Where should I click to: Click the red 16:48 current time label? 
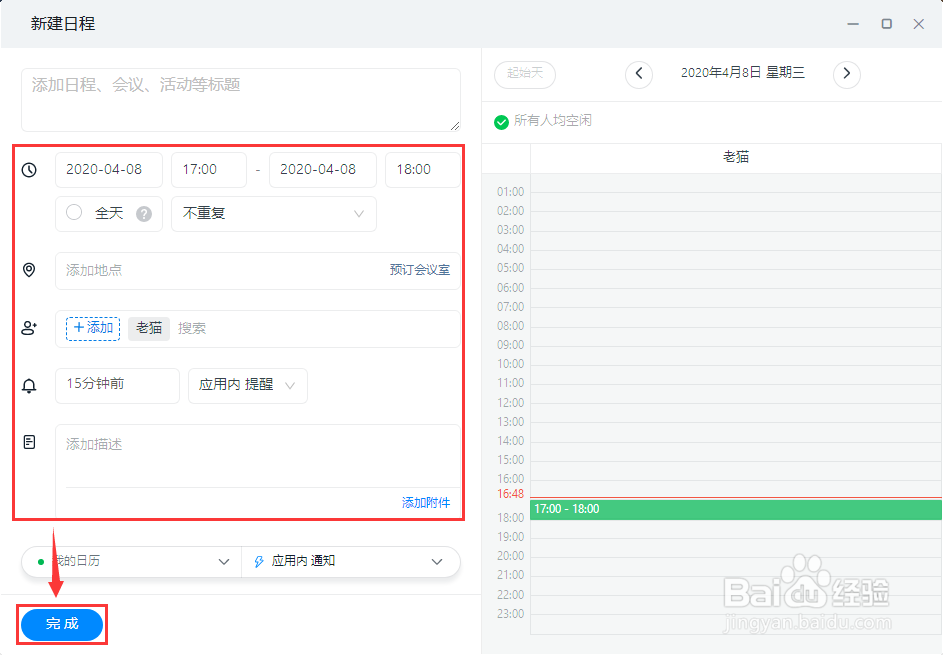[x=510, y=494]
